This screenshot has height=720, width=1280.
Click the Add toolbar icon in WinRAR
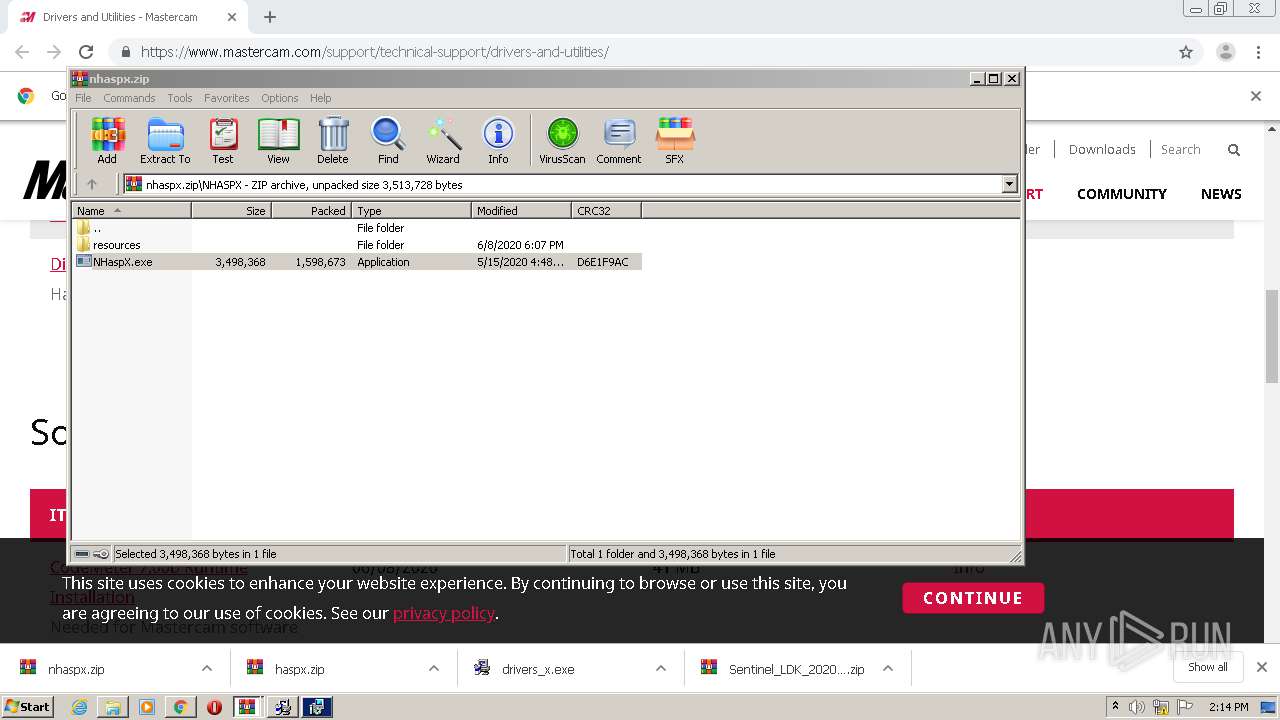click(x=107, y=140)
